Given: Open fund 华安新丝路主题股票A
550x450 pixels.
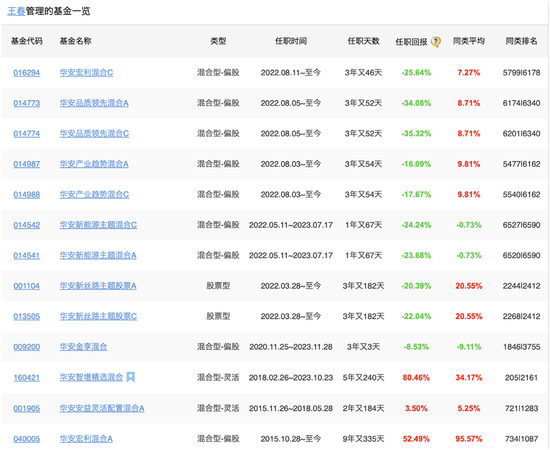Looking at the screenshot, I should [x=98, y=286].
